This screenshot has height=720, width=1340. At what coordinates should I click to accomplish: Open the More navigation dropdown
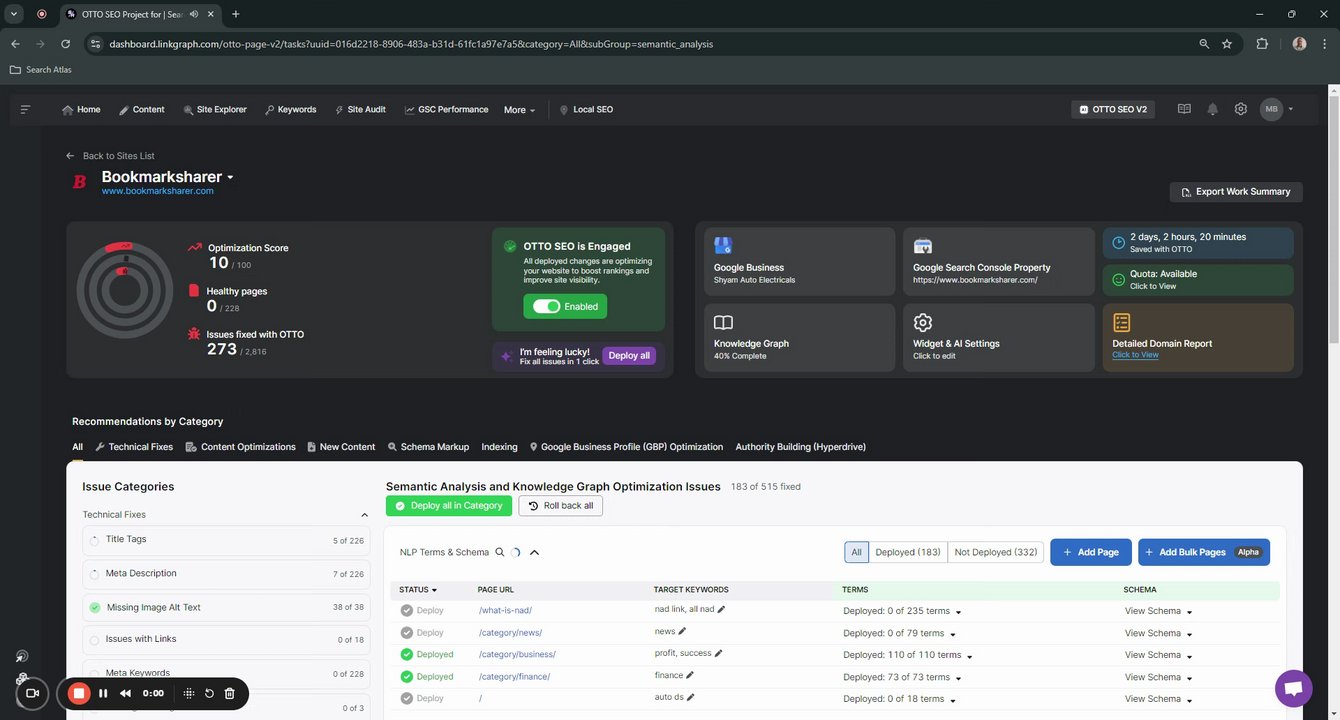pos(520,110)
